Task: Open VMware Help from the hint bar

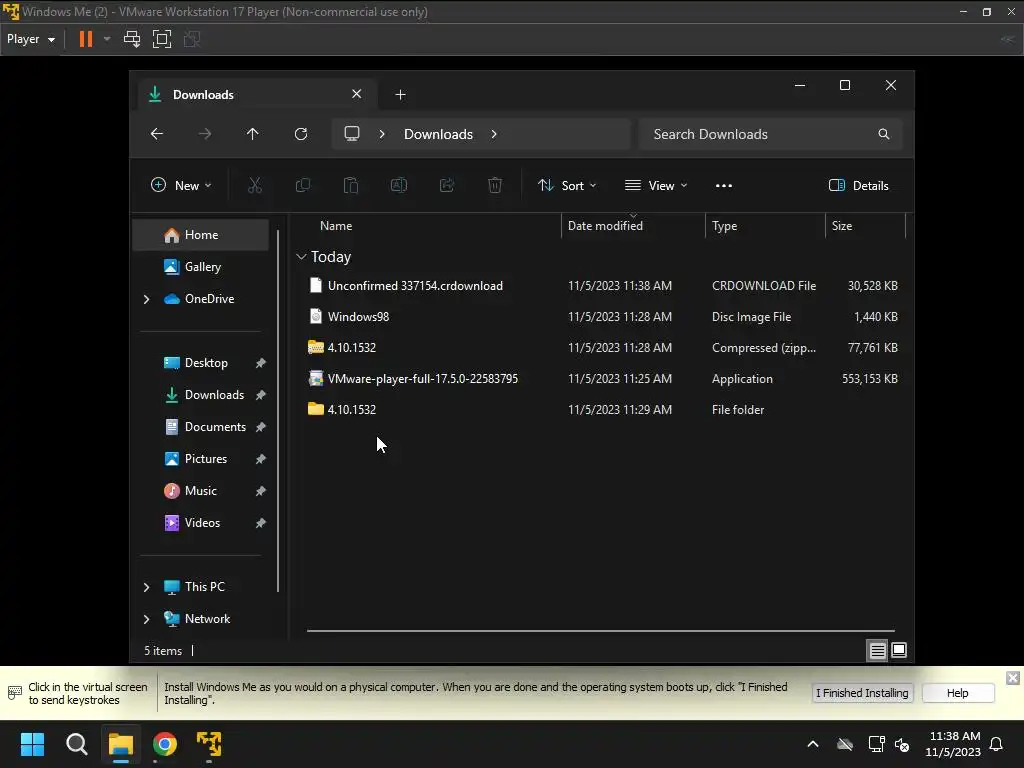Action: [x=957, y=693]
